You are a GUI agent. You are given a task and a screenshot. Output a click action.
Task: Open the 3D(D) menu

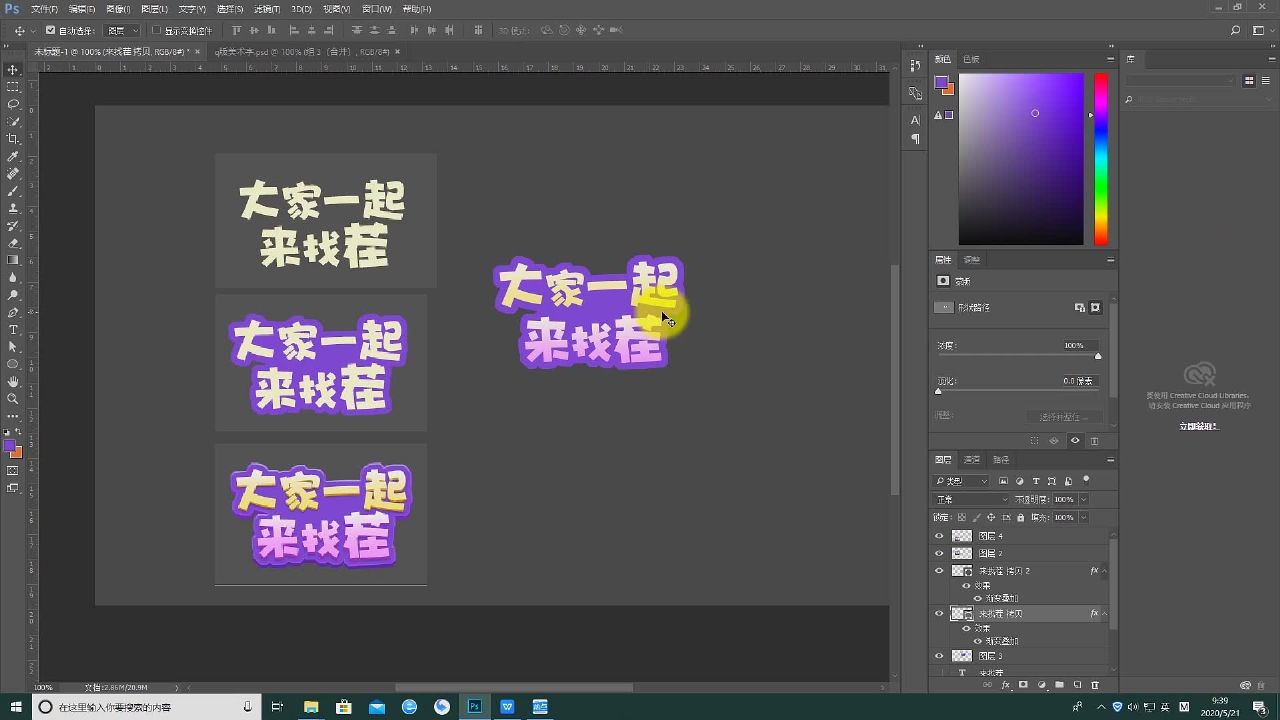tap(301, 9)
